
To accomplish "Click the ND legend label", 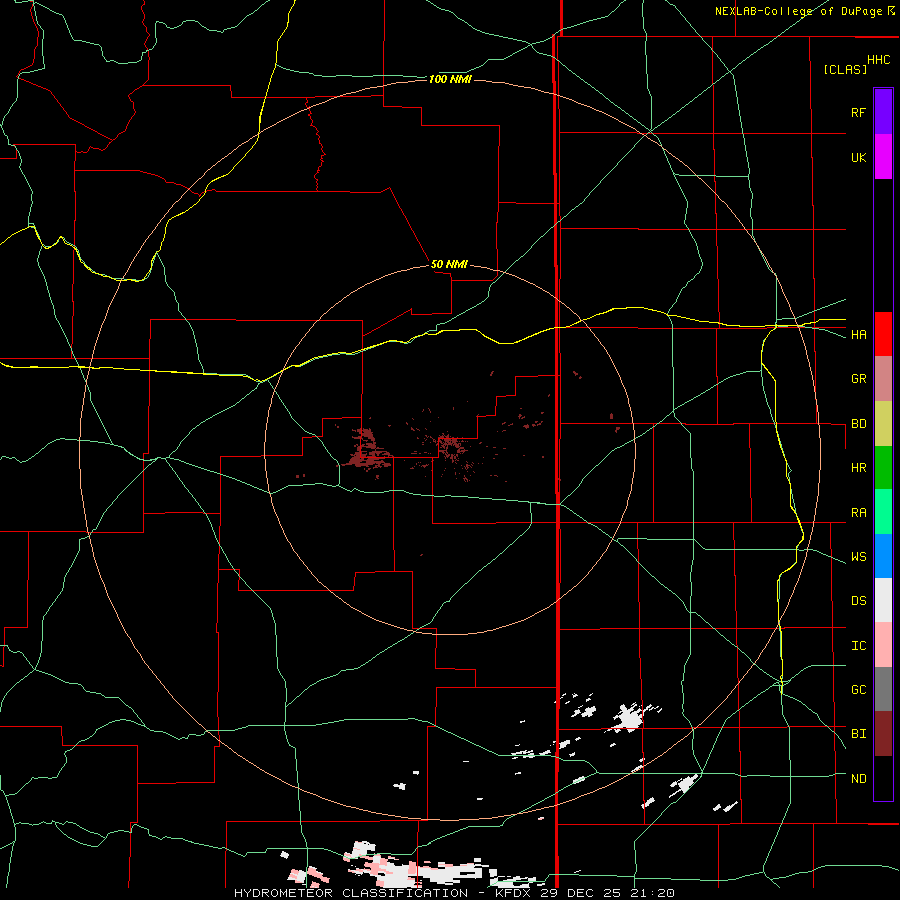I will [x=858, y=779].
